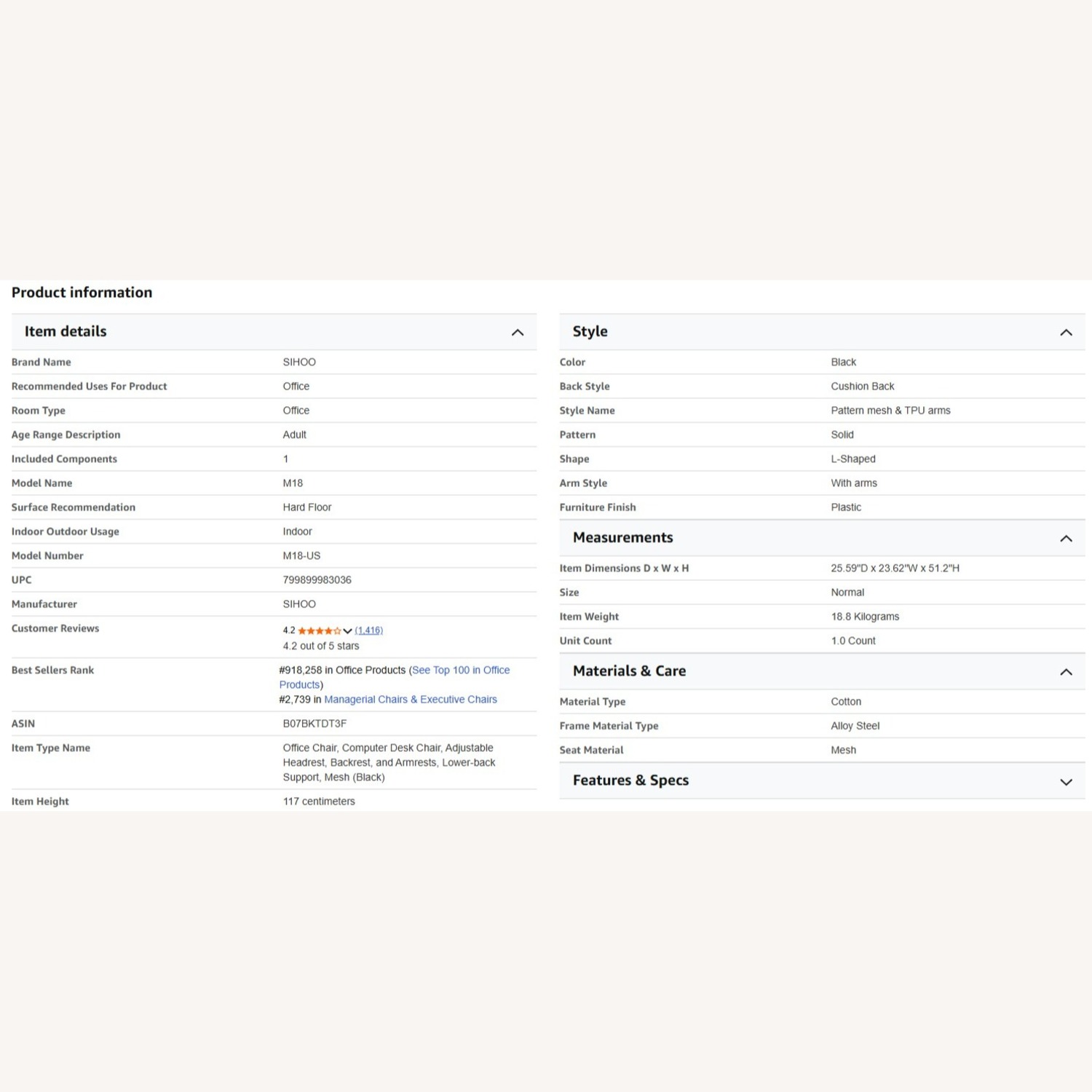Open the rating breakdown arrow beside the stars

[x=347, y=630]
